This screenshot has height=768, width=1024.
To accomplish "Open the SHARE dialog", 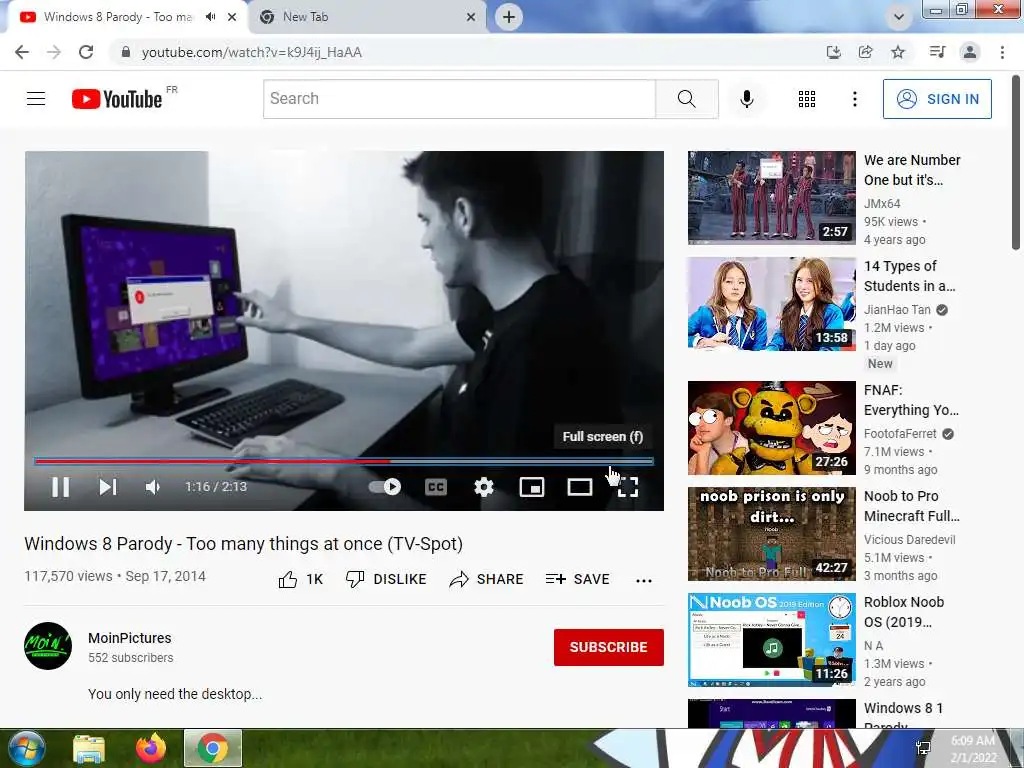I will [487, 579].
